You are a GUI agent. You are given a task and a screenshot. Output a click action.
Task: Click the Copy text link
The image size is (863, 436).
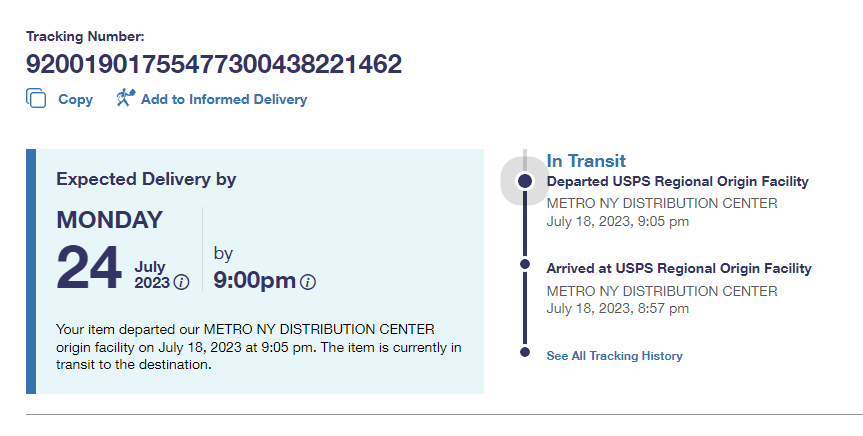pyautogui.click(x=75, y=100)
